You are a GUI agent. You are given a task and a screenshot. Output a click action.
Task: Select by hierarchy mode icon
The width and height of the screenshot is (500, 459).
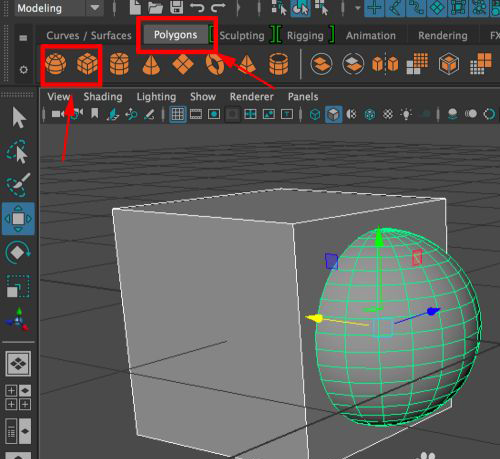(279, 7)
